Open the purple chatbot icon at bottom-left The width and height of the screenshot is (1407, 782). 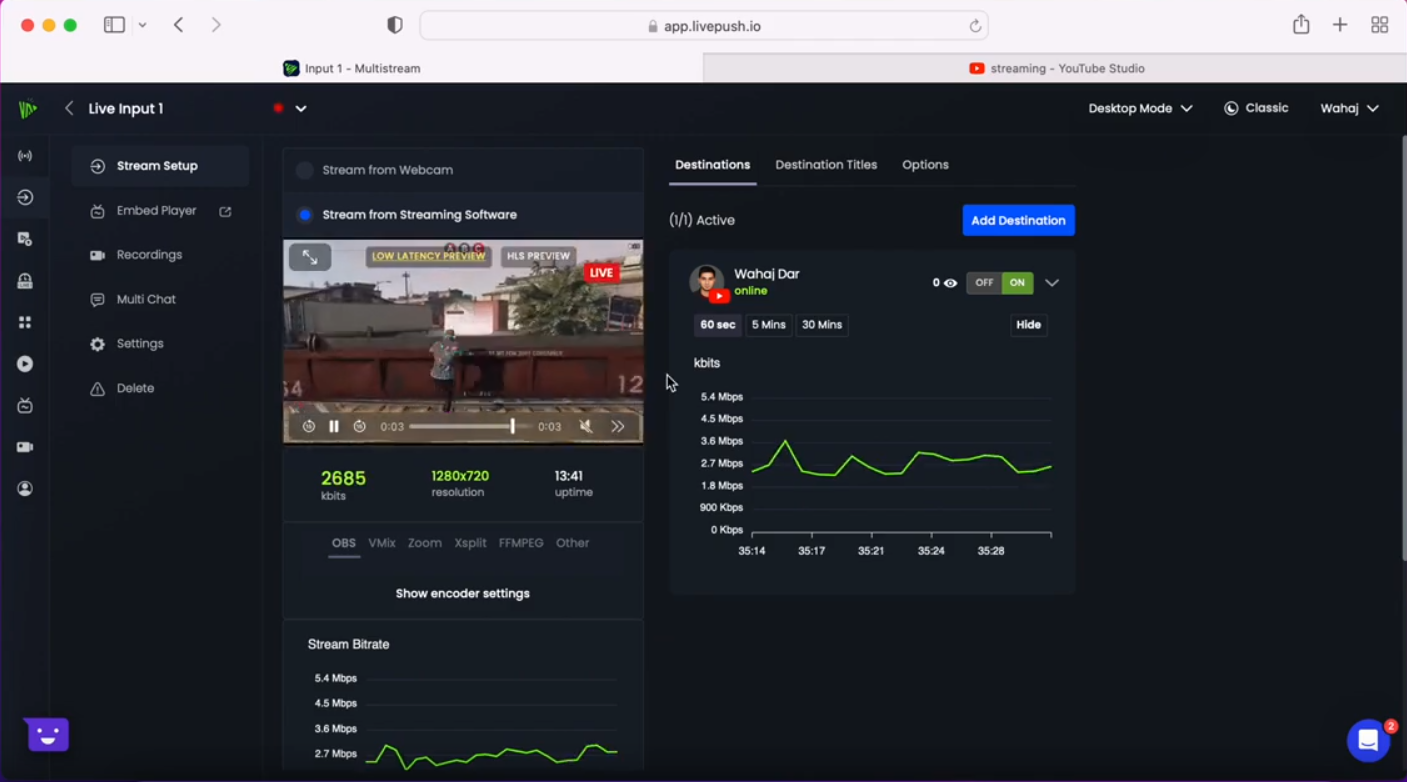tap(47, 735)
